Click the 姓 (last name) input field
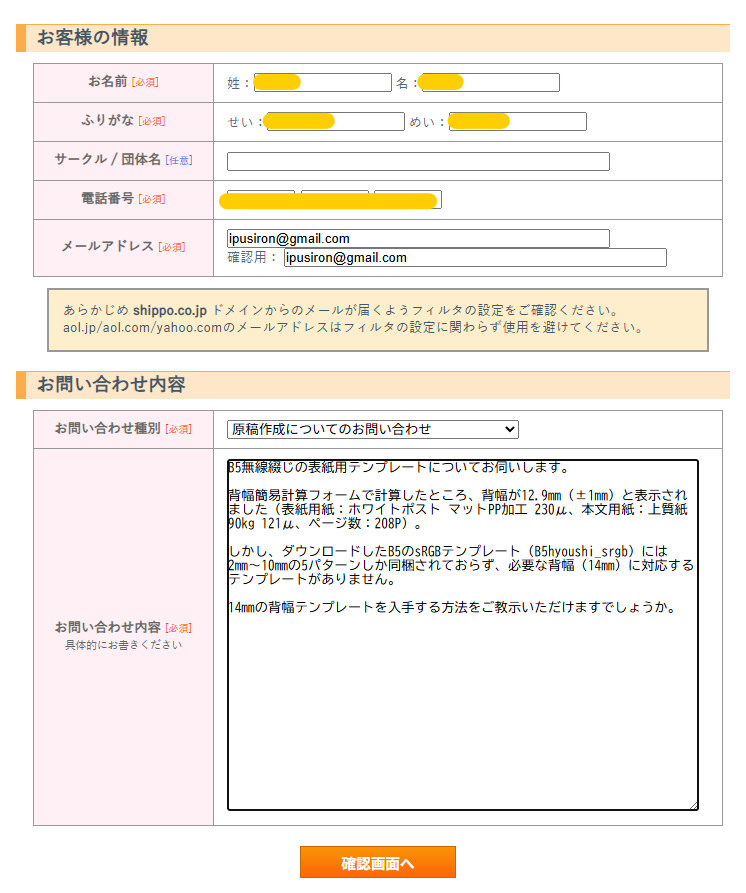 tap(322, 83)
